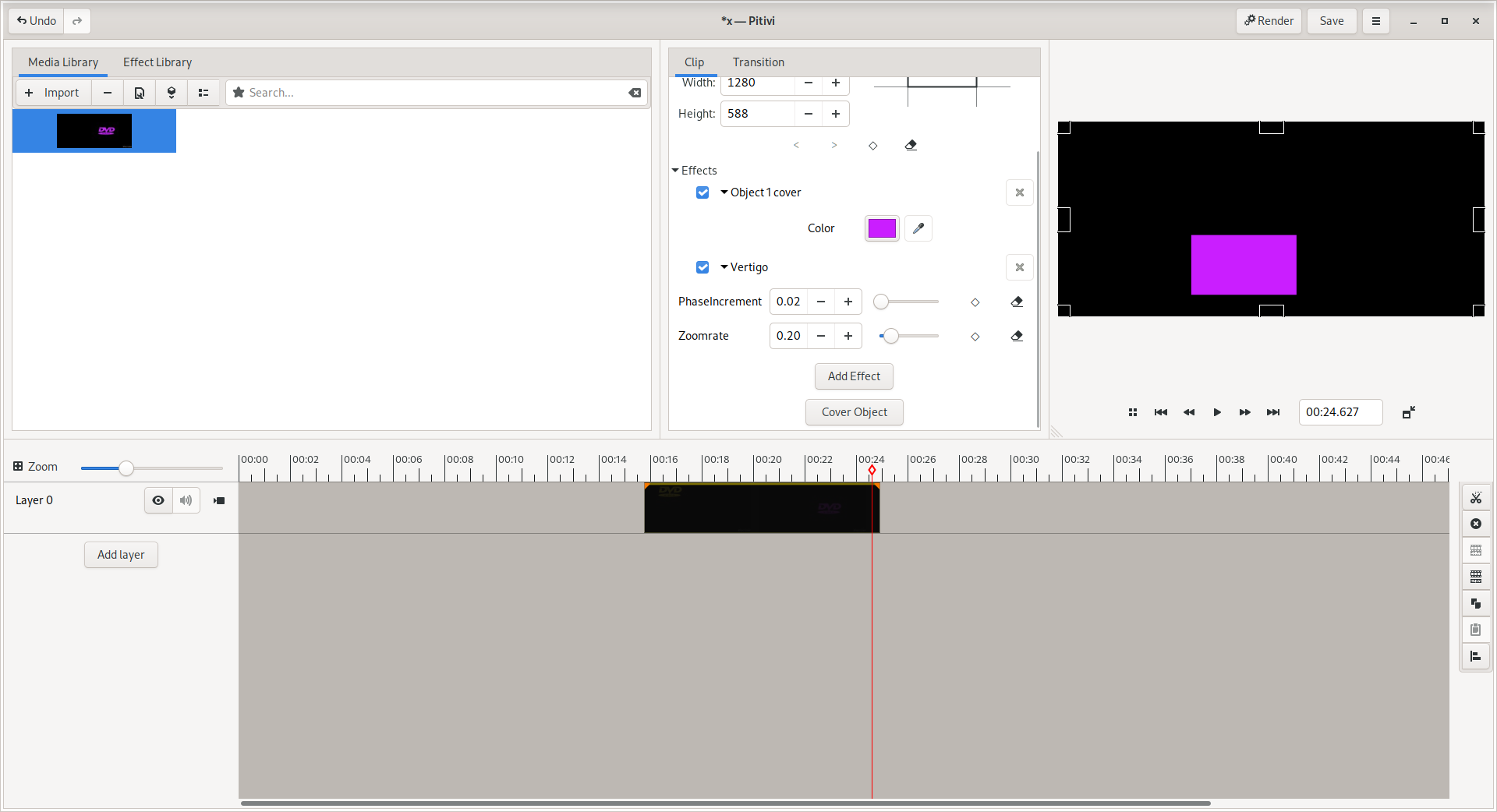1497x812 pixels.
Task: Click the Undo button
Action: [x=37, y=21]
